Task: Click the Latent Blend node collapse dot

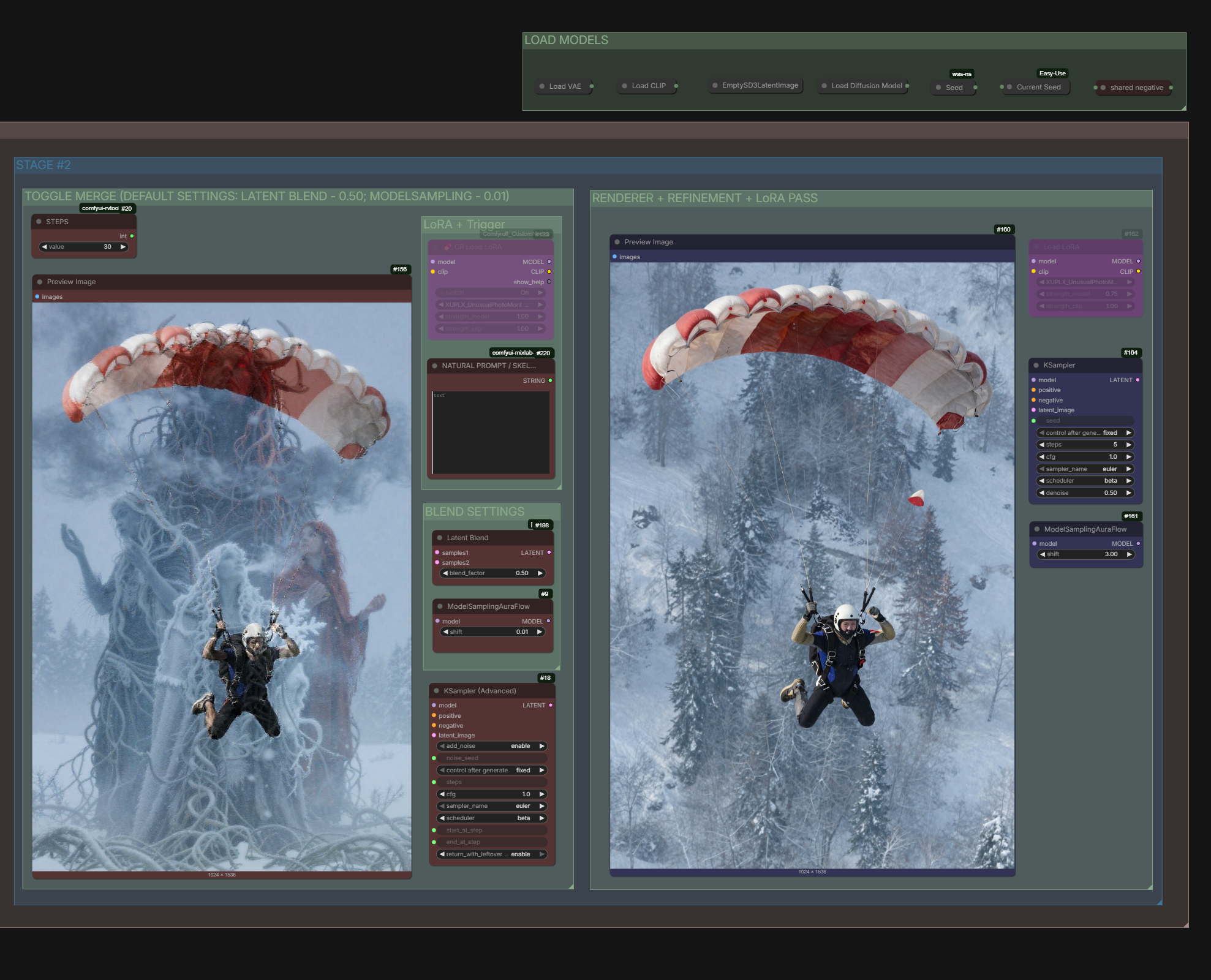Action: (440, 538)
